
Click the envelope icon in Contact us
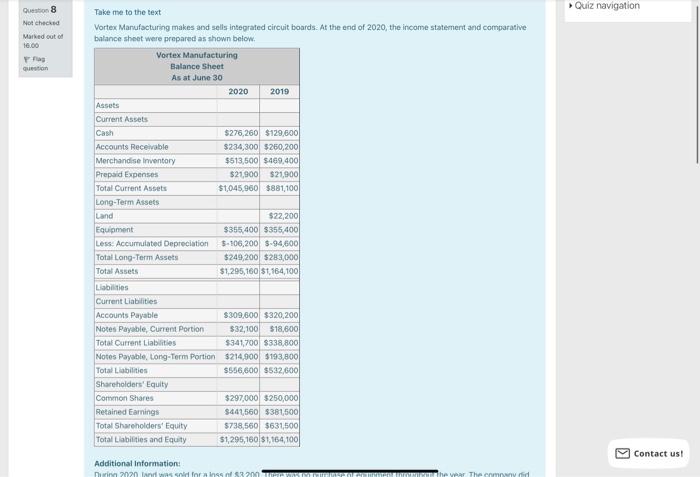(622, 453)
